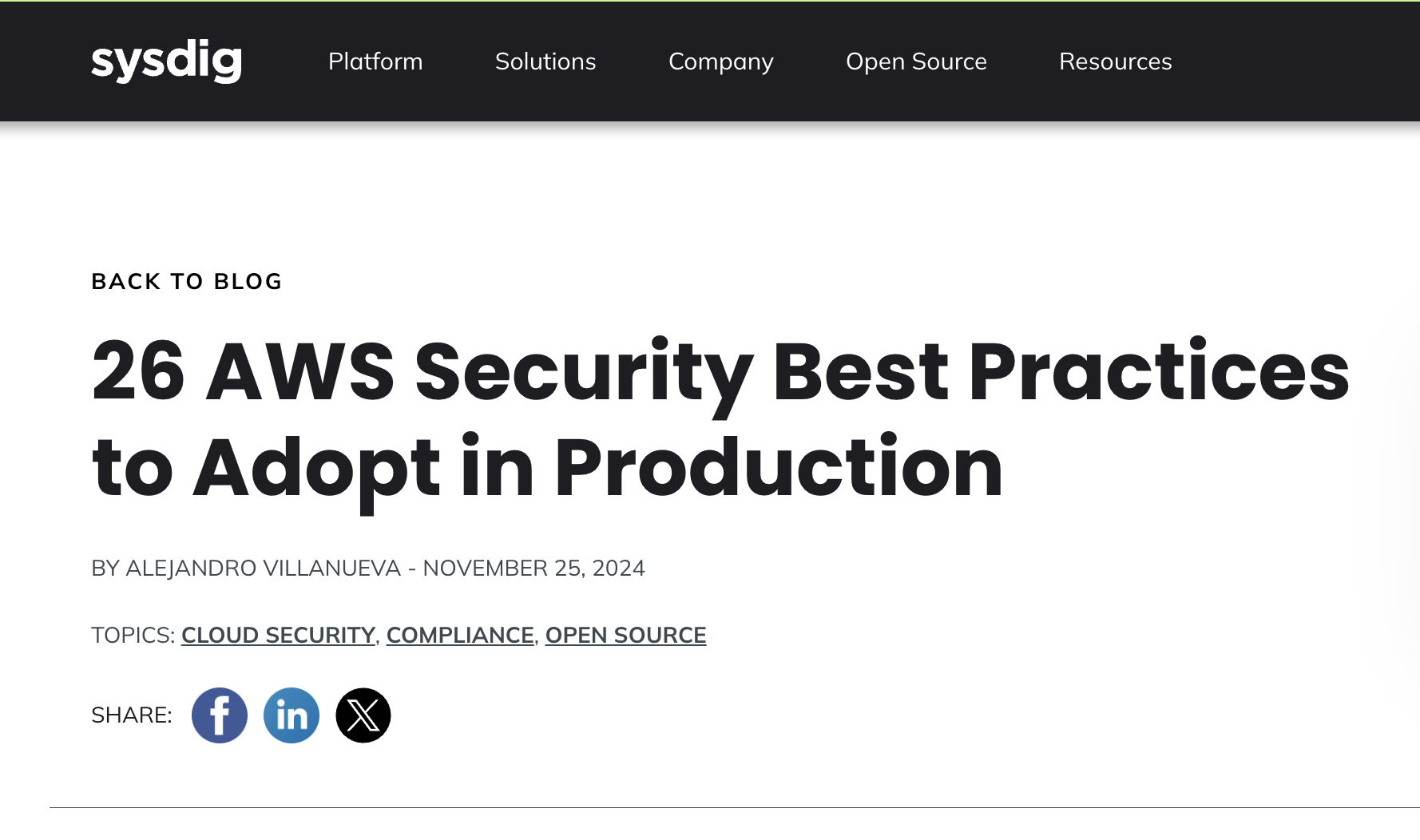Go back to blog
Viewport: 1420px width, 840px height.
pos(187,281)
